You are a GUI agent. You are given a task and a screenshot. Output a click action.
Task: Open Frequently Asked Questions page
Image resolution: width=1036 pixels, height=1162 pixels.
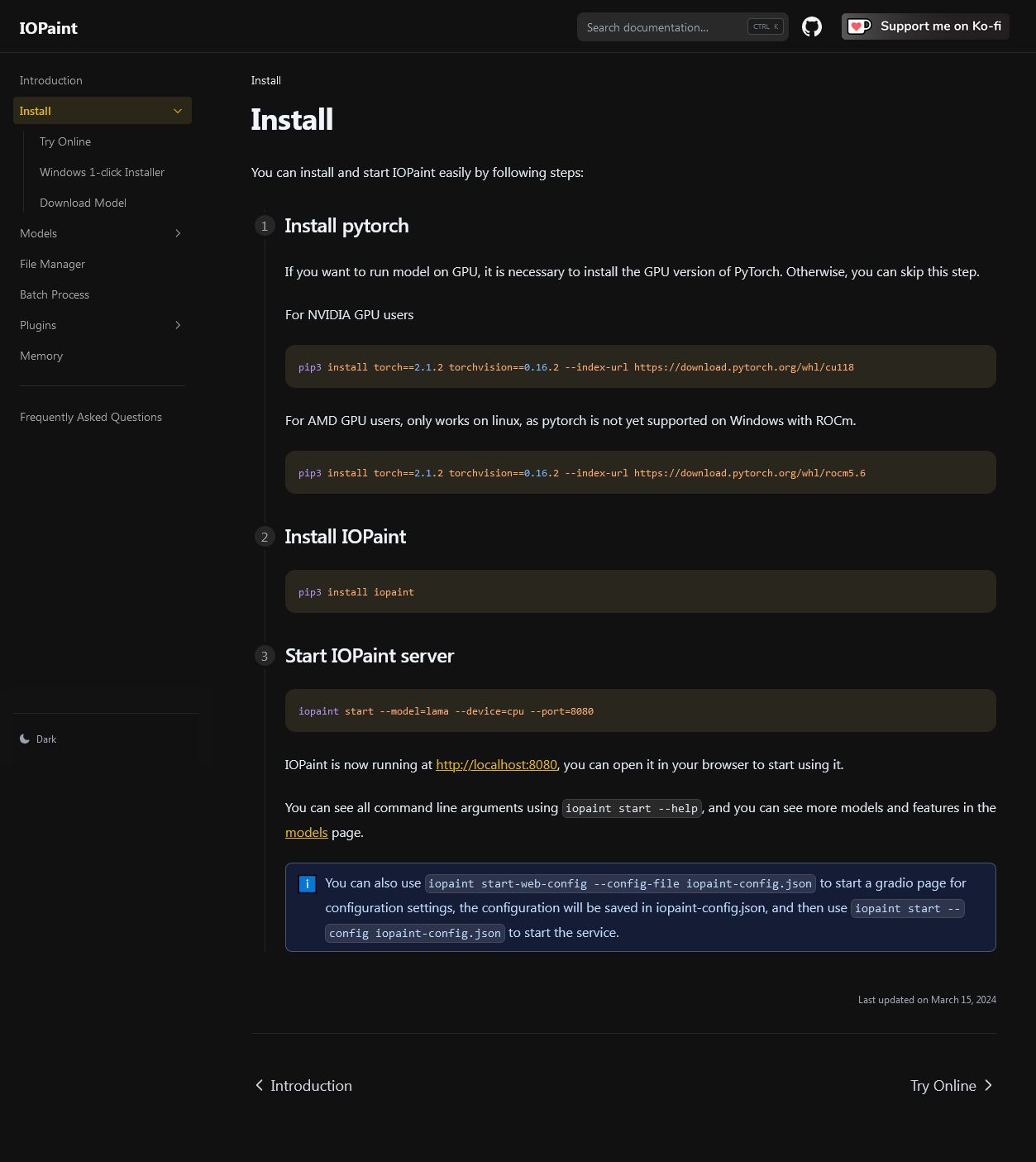(x=91, y=417)
